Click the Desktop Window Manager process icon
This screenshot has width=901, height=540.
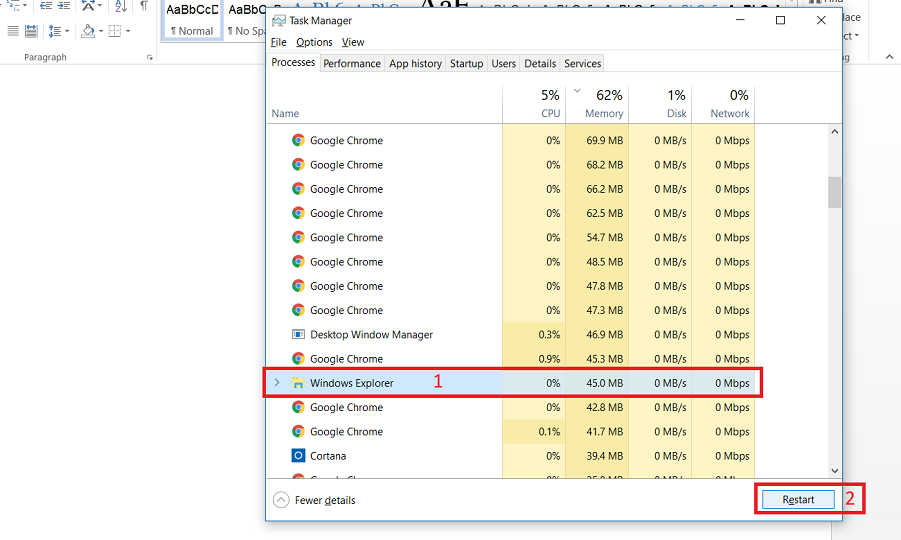(x=298, y=334)
